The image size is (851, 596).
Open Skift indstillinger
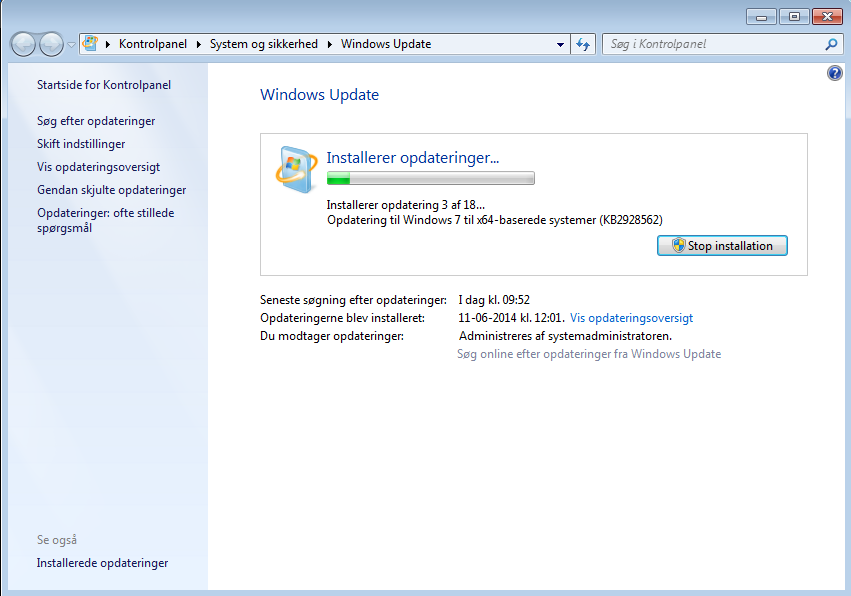pos(81,144)
